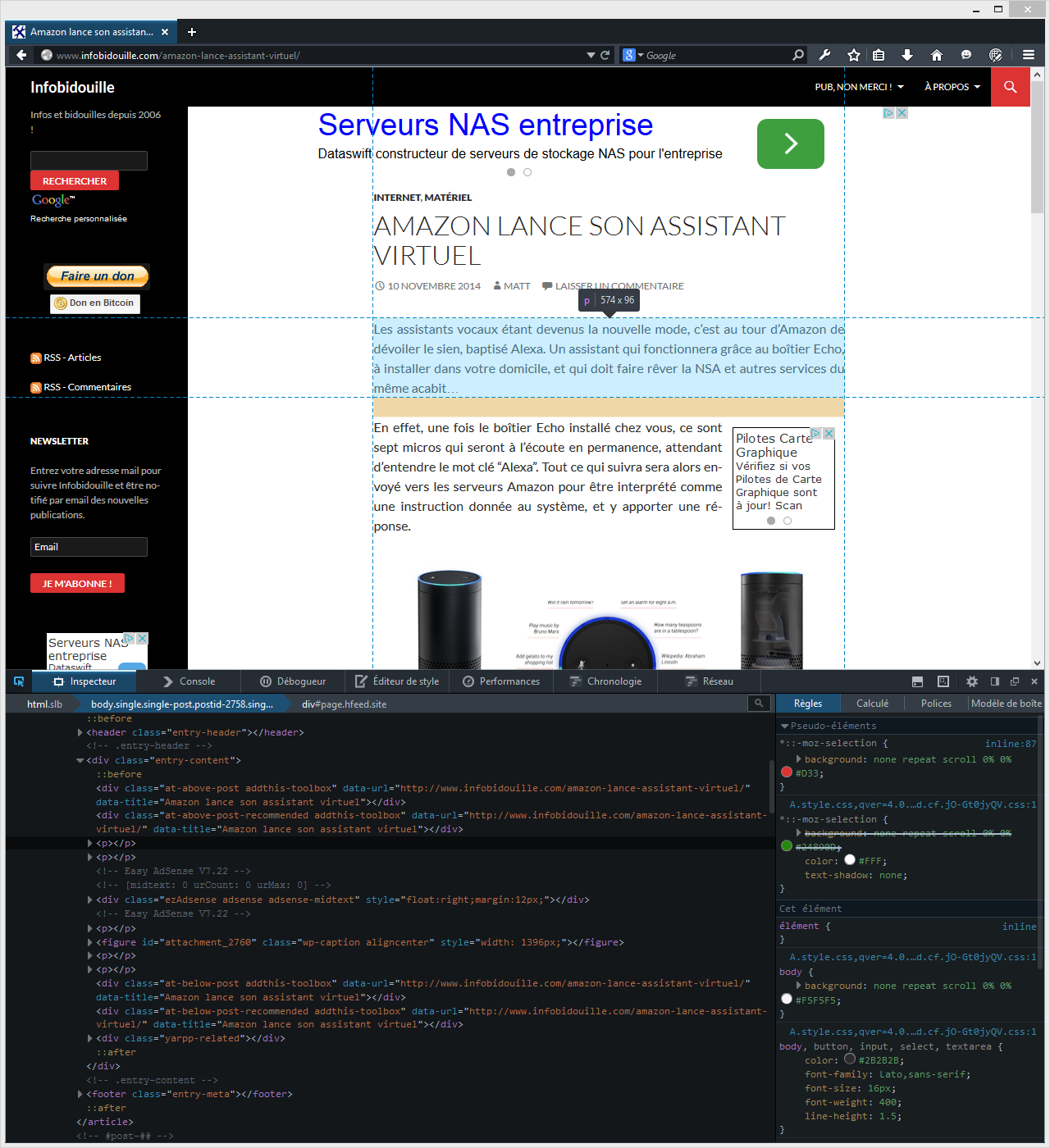The width and height of the screenshot is (1050, 1148).
Task: Expand background property in body rule
Action: (x=799, y=986)
